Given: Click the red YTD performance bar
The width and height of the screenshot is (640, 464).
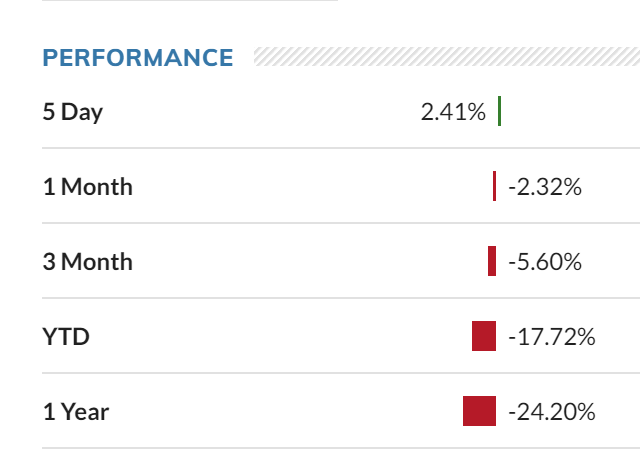Looking at the screenshot, I should 484,336.
